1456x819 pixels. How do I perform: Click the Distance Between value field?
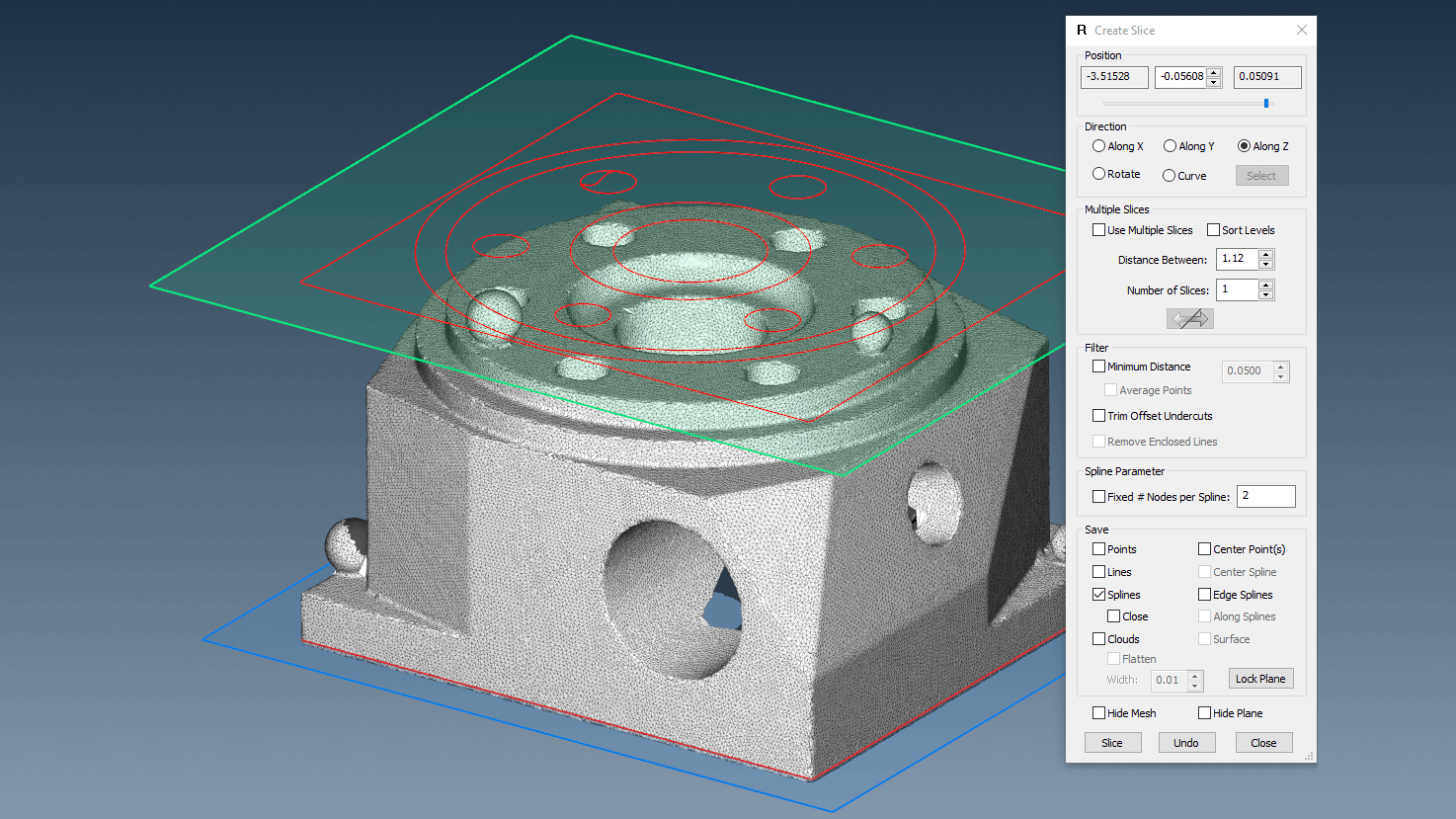(x=1237, y=259)
